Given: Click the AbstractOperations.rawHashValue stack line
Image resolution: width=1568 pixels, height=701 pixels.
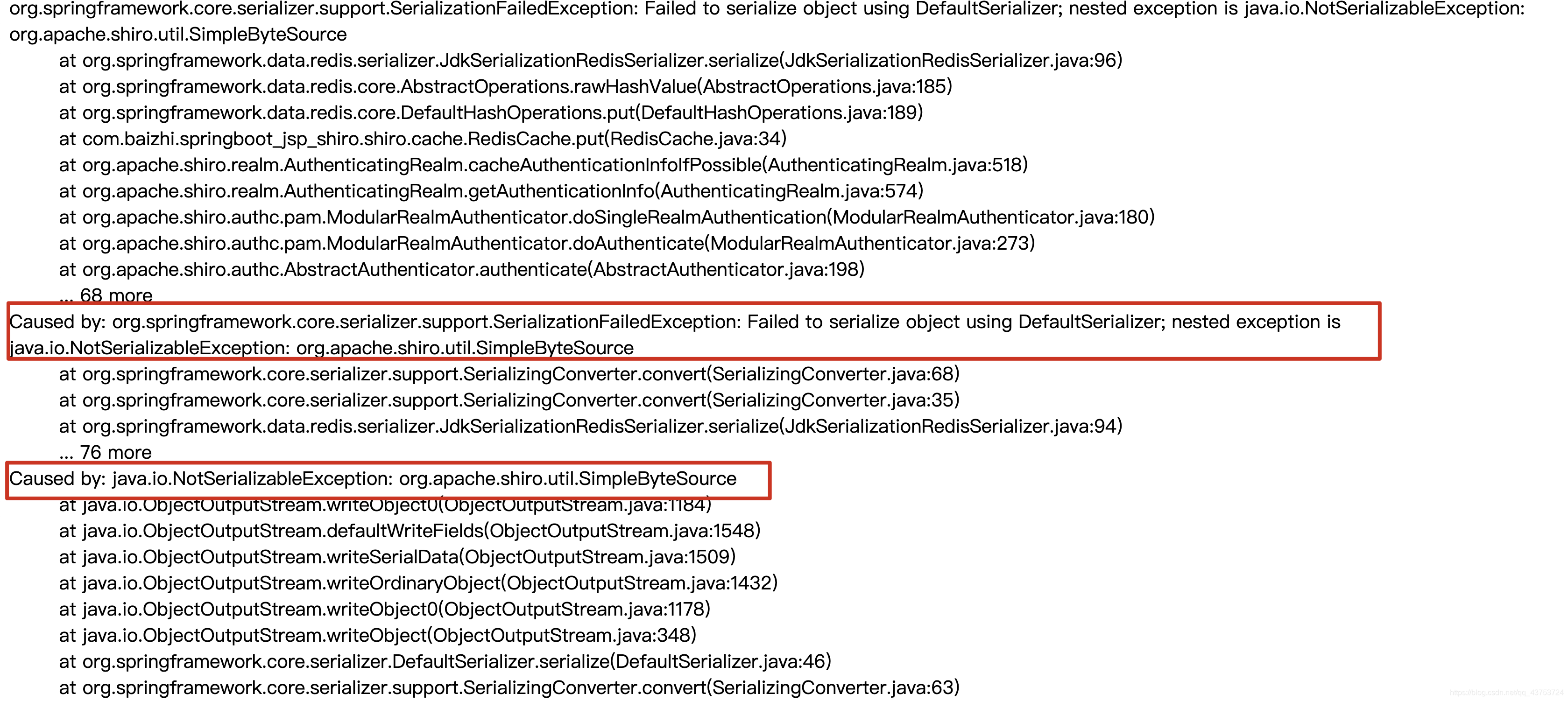Looking at the screenshot, I should coord(505,86).
